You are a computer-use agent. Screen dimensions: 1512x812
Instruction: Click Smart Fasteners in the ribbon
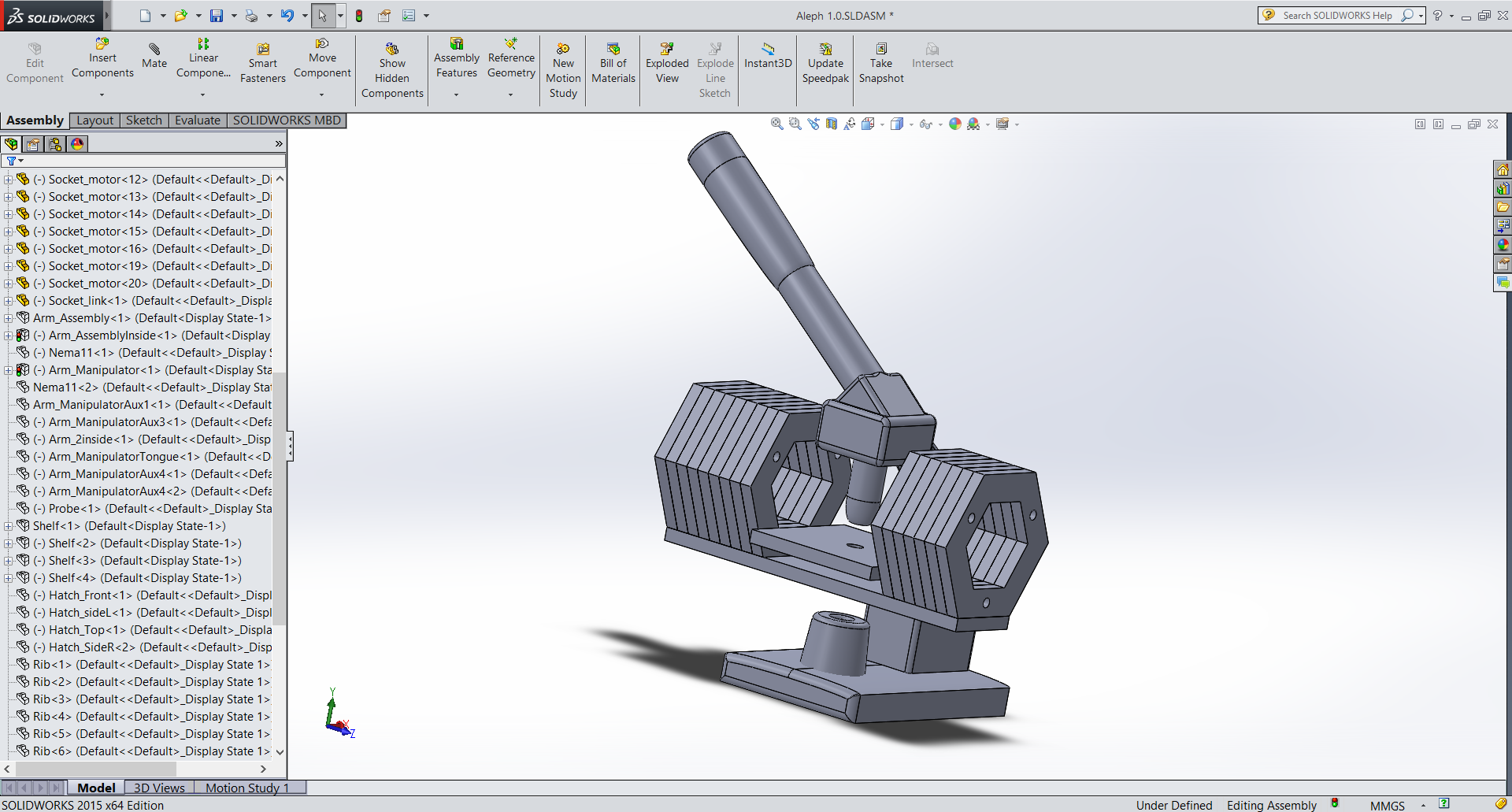point(262,63)
